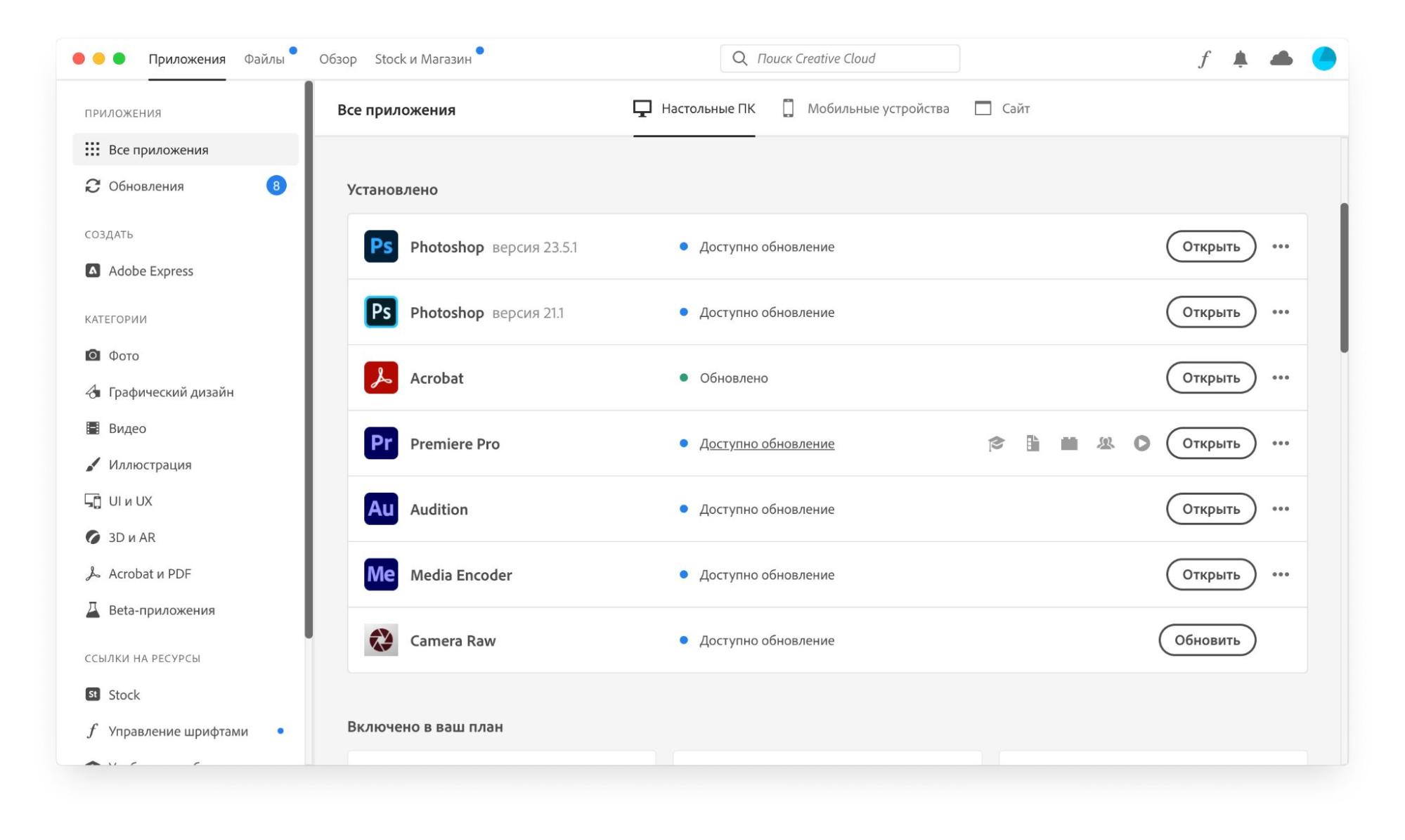Image resolution: width=1405 pixels, height=840 pixels.
Task: Open the user profile avatar
Action: 1323,59
